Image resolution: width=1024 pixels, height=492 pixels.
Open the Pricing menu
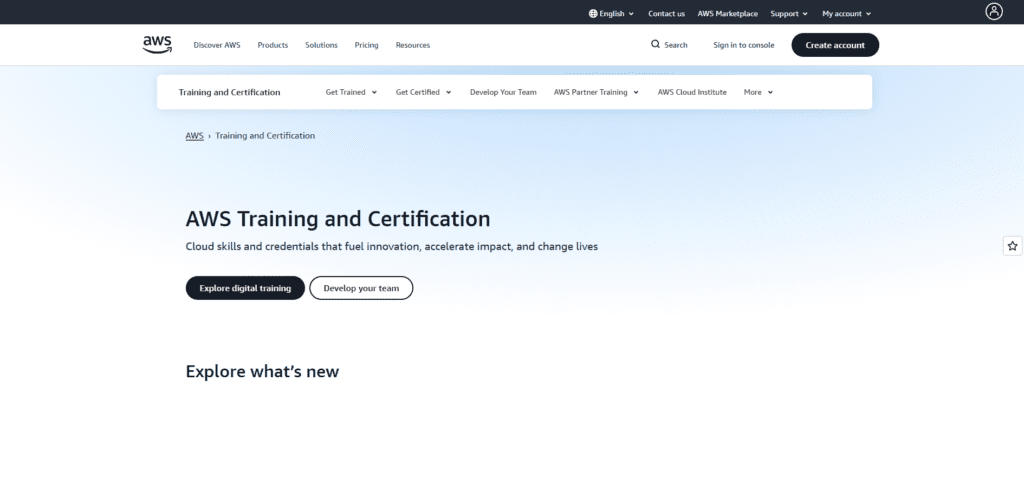click(366, 45)
